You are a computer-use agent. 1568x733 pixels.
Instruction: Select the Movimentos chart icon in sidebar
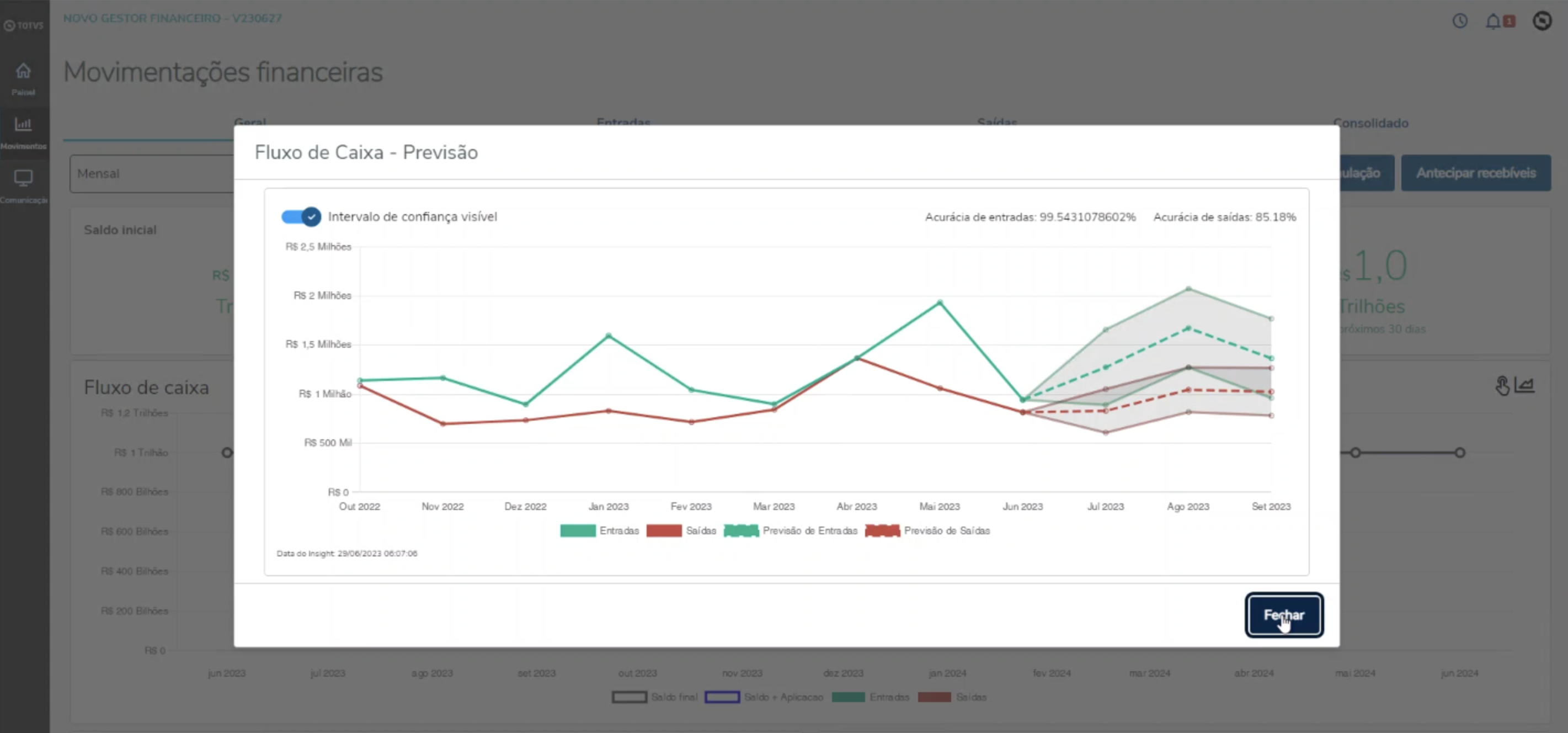tap(23, 125)
